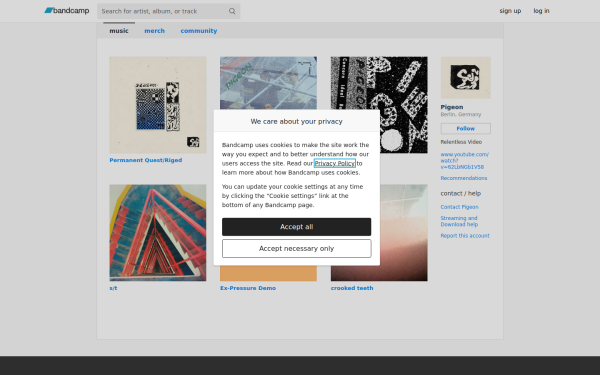Click the Pigeon artist name
The height and width of the screenshot is (375, 600).
pyautogui.click(x=452, y=107)
